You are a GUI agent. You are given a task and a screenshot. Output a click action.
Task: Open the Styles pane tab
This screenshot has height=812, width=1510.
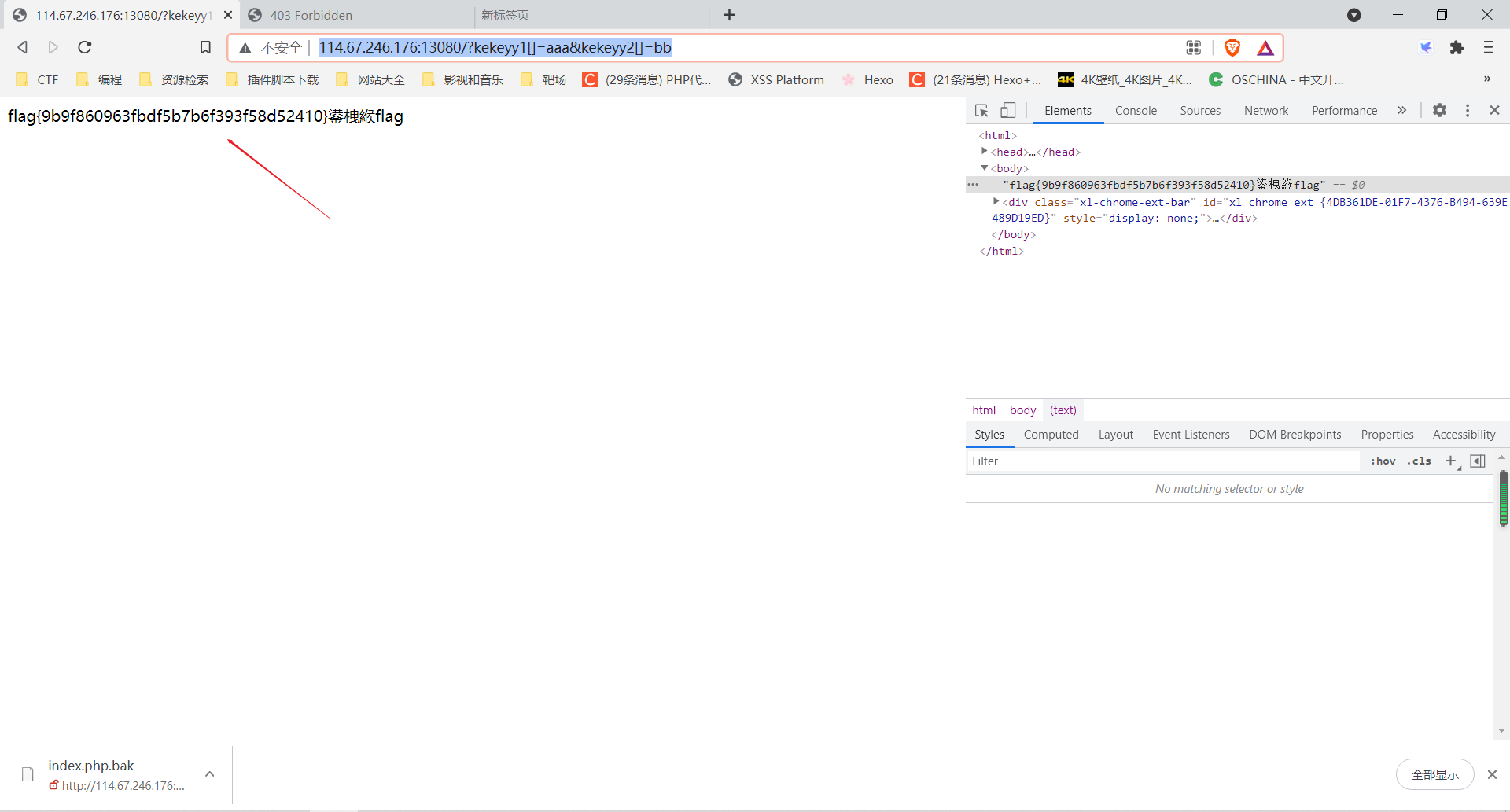click(989, 435)
